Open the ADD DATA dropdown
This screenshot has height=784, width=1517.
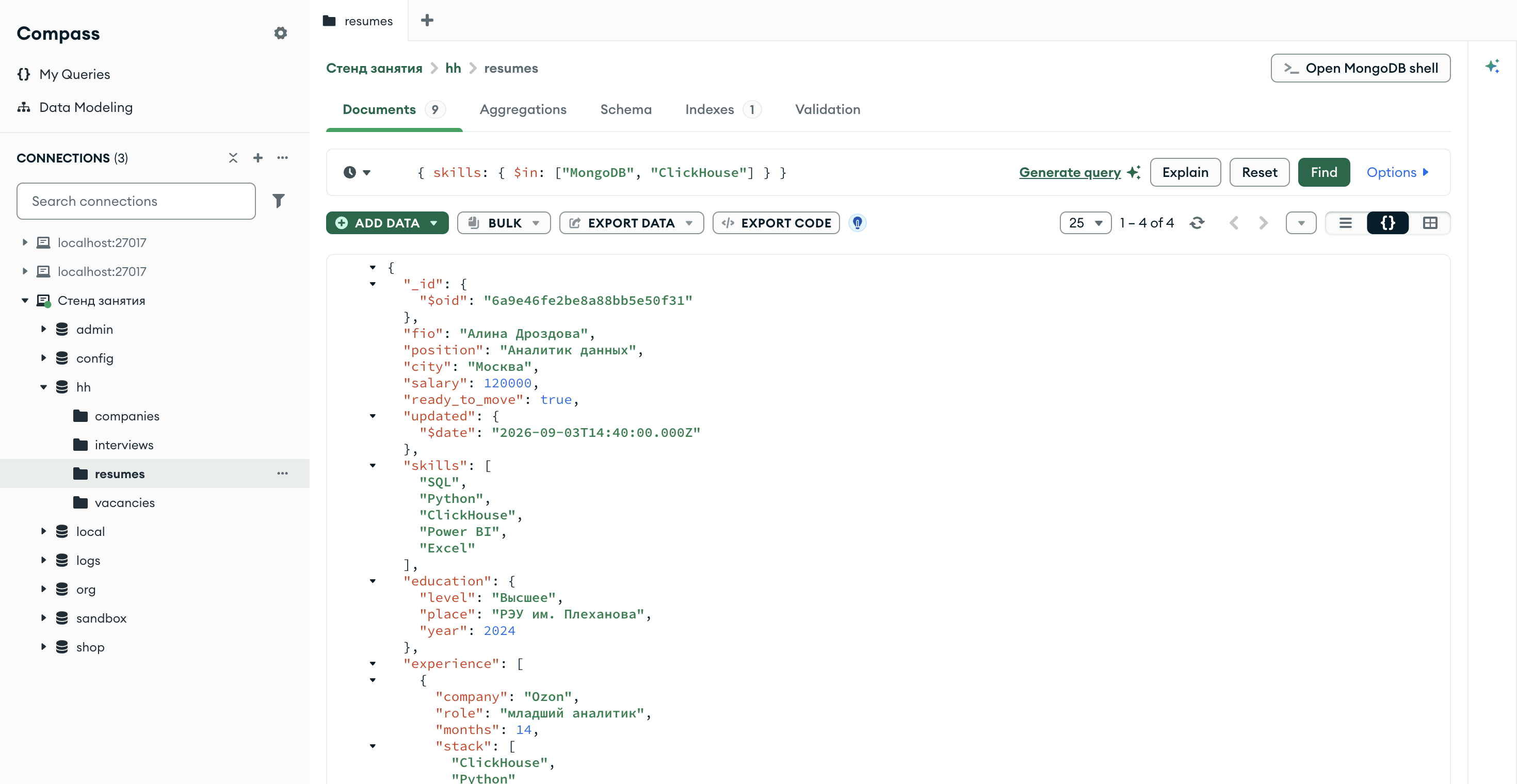click(x=388, y=223)
